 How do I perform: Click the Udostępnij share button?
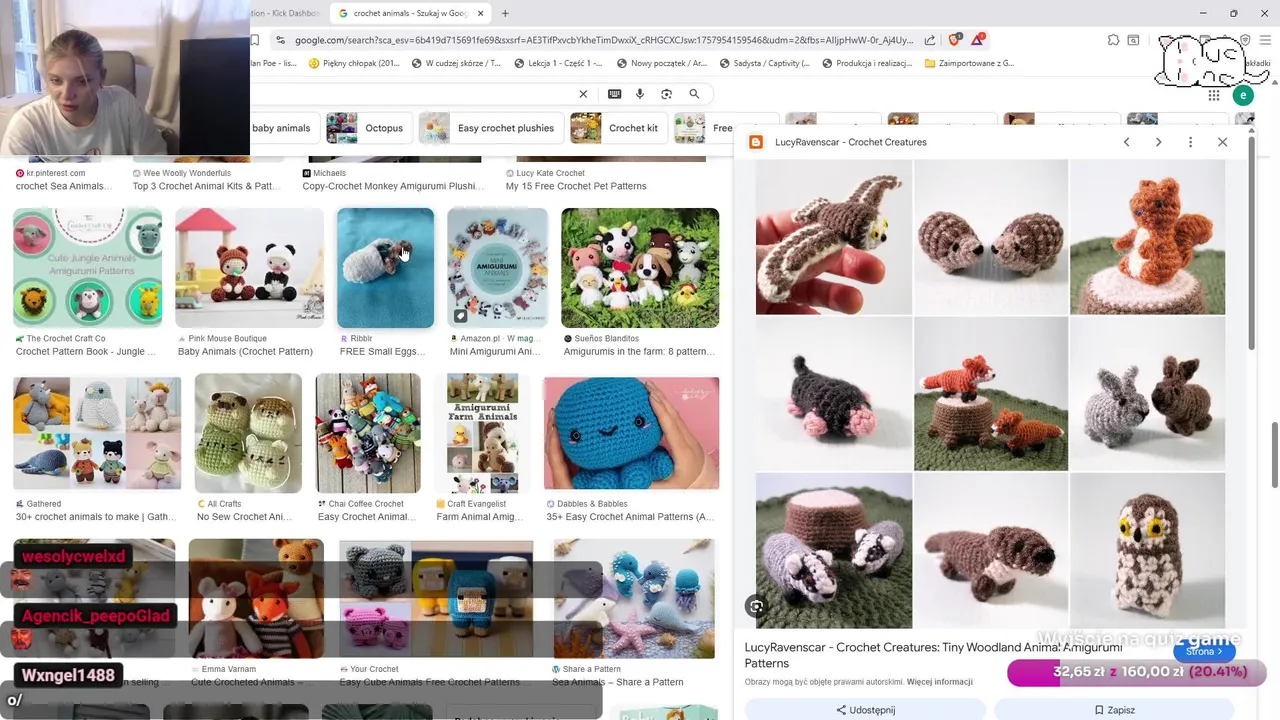866,710
